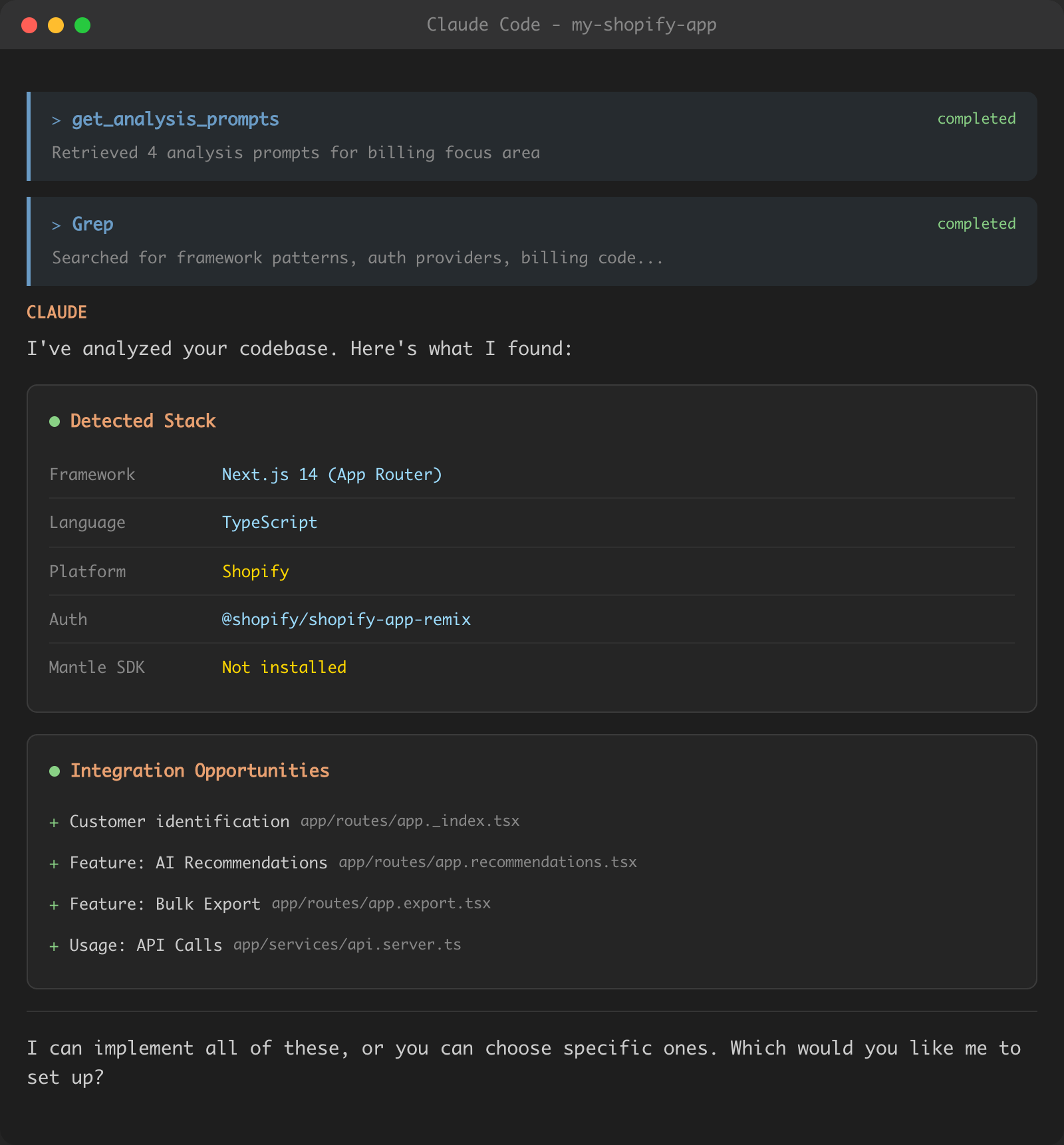Click the yellow minimize button
Screen dimensions: 1064x1145
(56, 25)
